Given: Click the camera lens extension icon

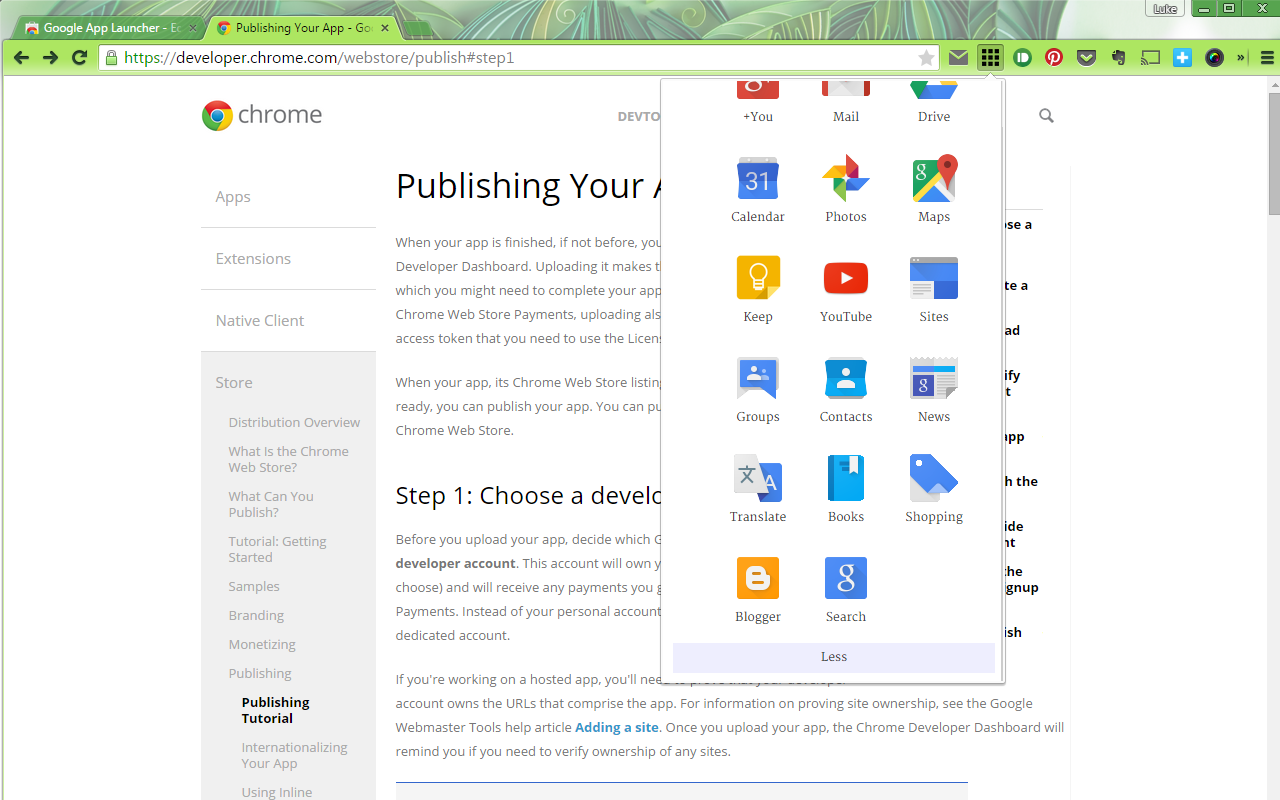Looking at the screenshot, I should tap(1214, 57).
